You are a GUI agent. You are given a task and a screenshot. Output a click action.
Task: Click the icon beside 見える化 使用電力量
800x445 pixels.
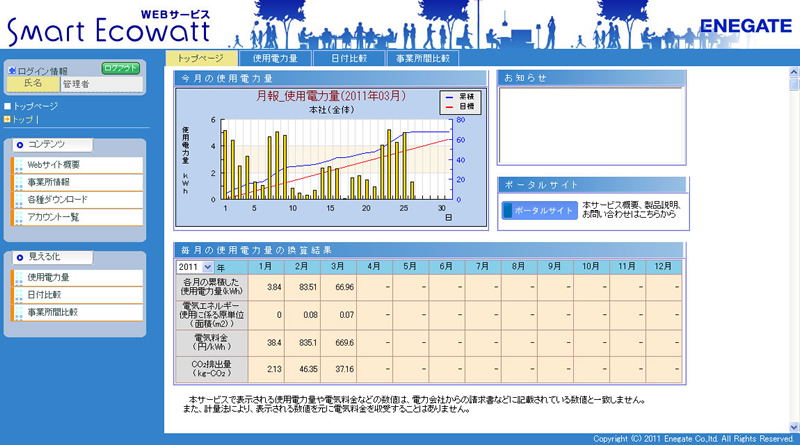click(x=19, y=278)
